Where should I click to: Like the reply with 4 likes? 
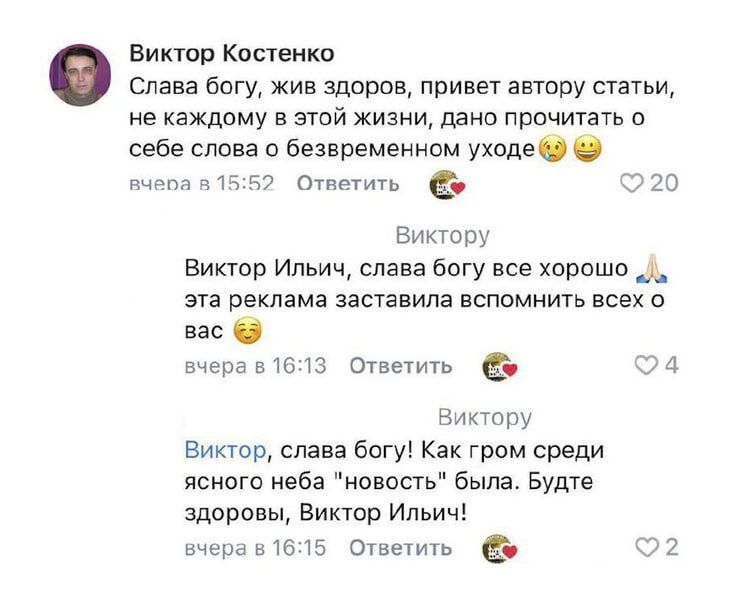pyautogui.click(x=646, y=365)
